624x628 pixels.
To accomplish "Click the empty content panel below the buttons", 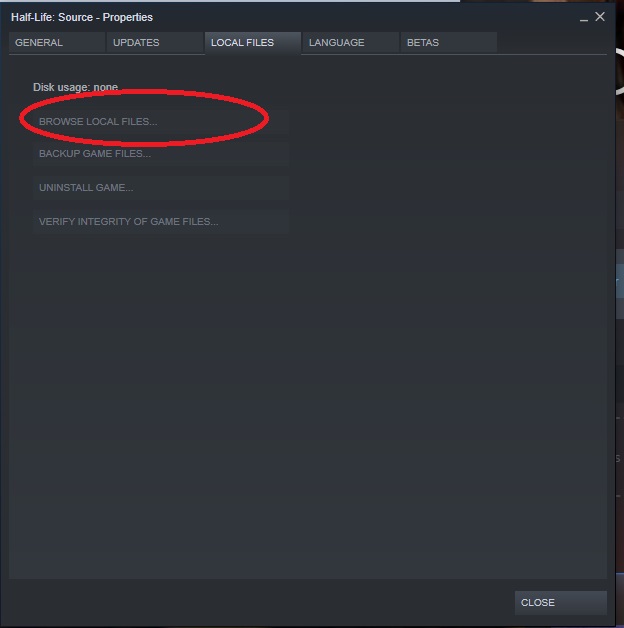I will point(308,401).
